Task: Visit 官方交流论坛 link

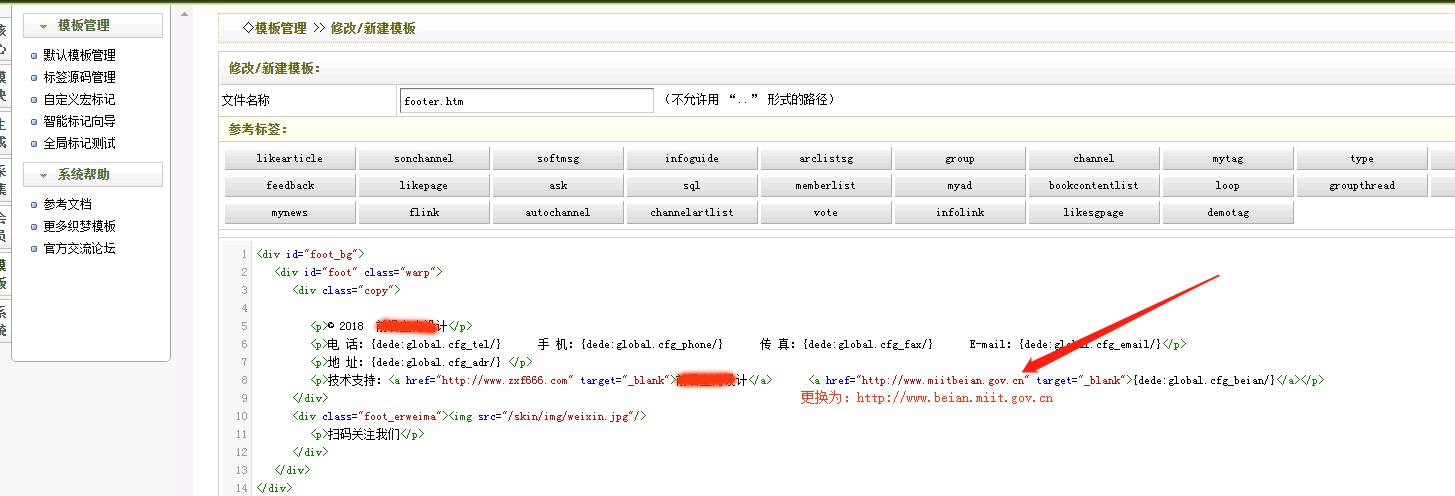Action: click(x=79, y=249)
